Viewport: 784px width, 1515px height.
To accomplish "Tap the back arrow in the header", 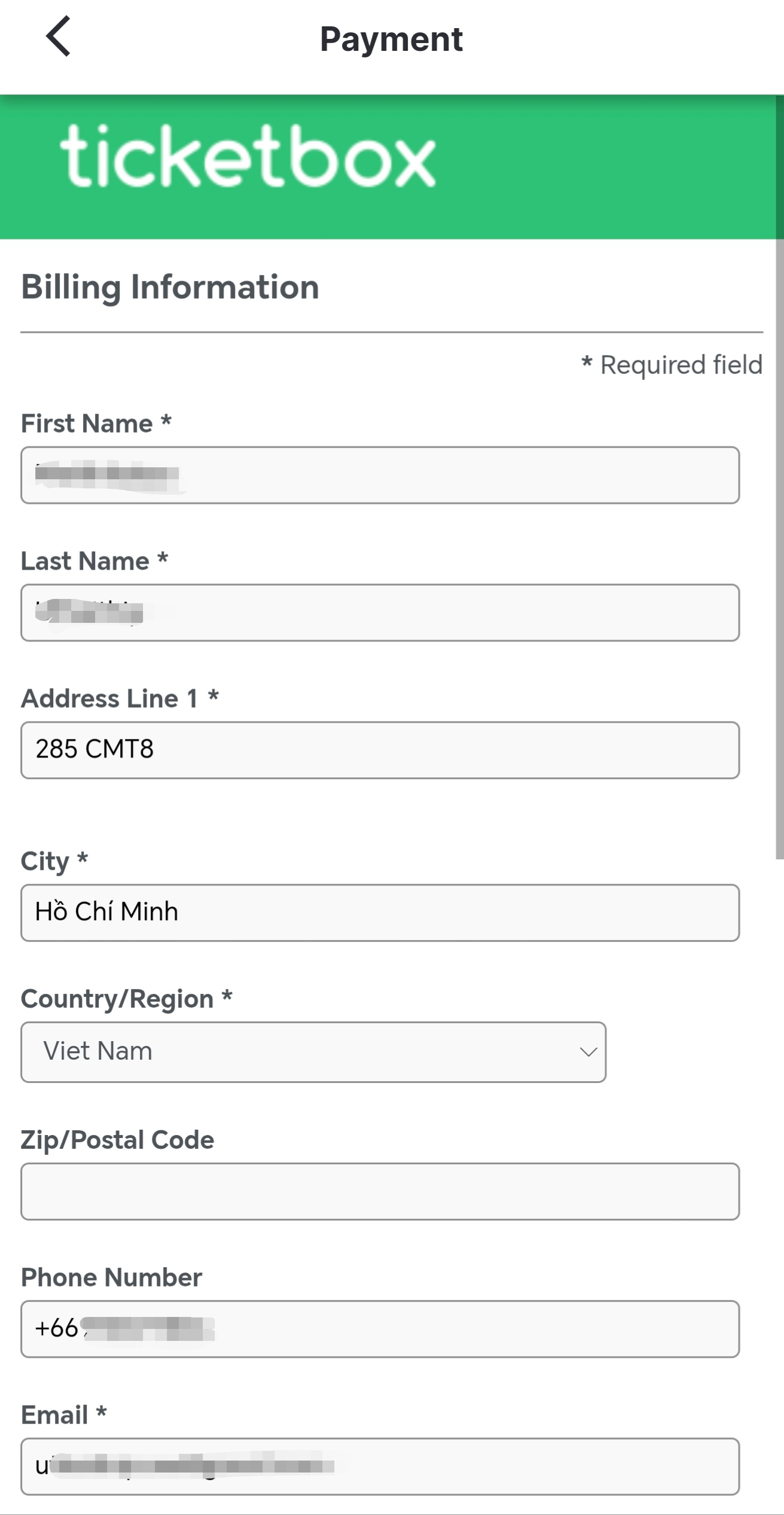I will point(59,37).
